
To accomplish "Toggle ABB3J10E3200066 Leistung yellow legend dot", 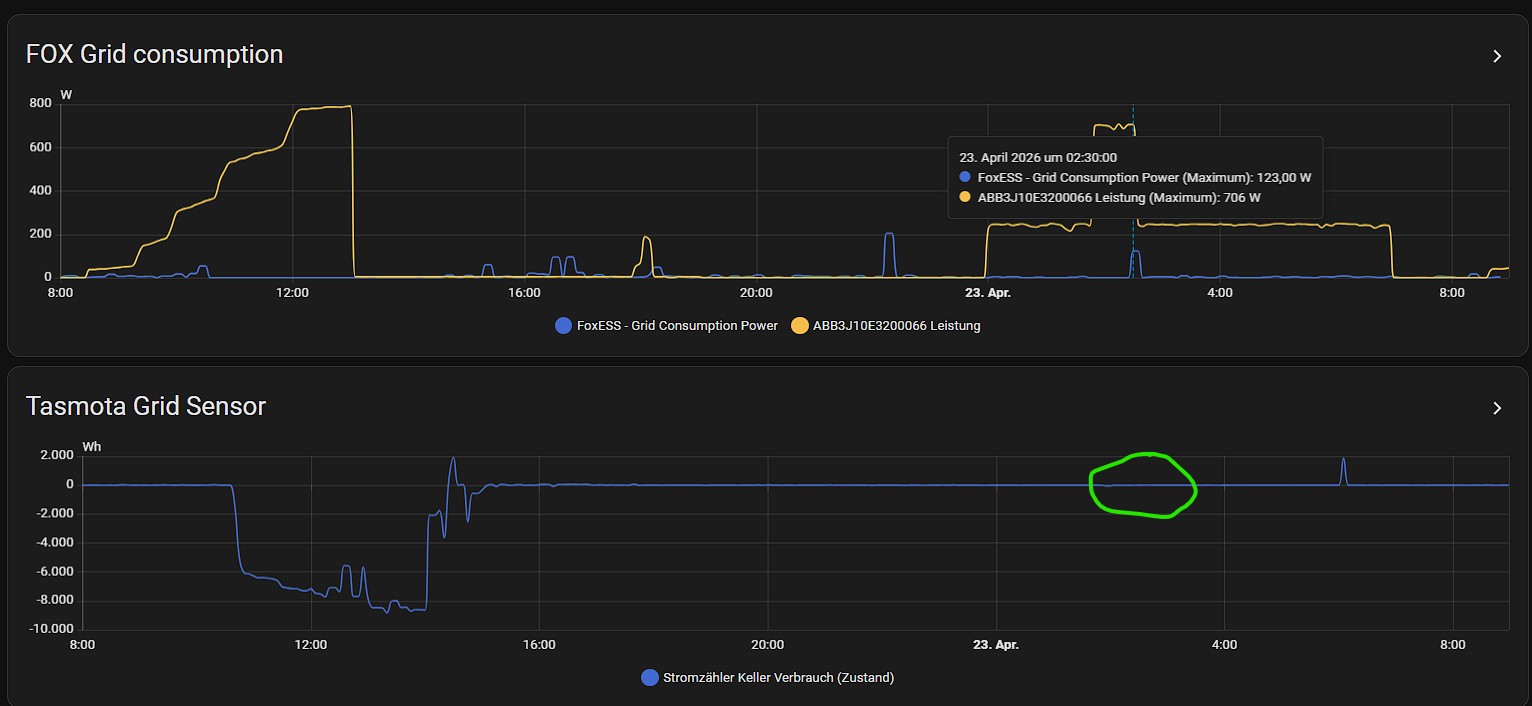I will [x=800, y=325].
